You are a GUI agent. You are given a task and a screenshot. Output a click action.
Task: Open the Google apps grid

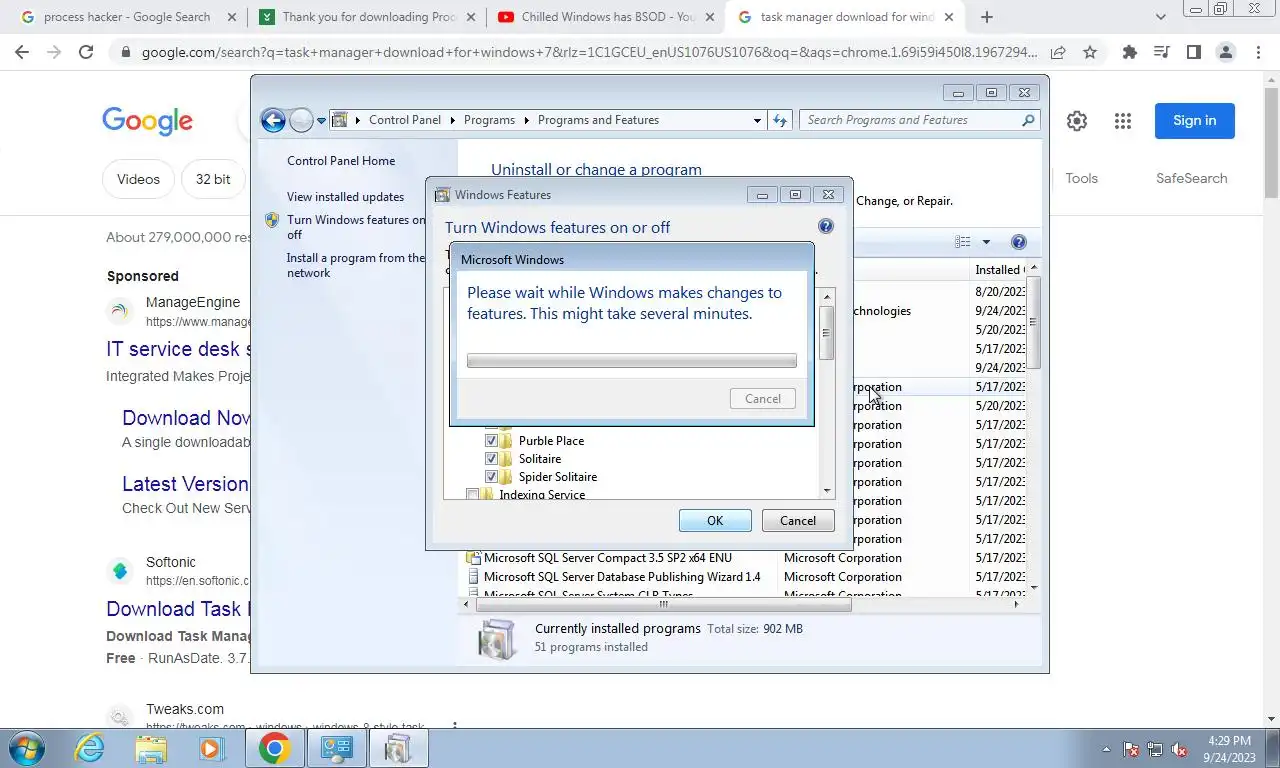tap(1123, 121)
